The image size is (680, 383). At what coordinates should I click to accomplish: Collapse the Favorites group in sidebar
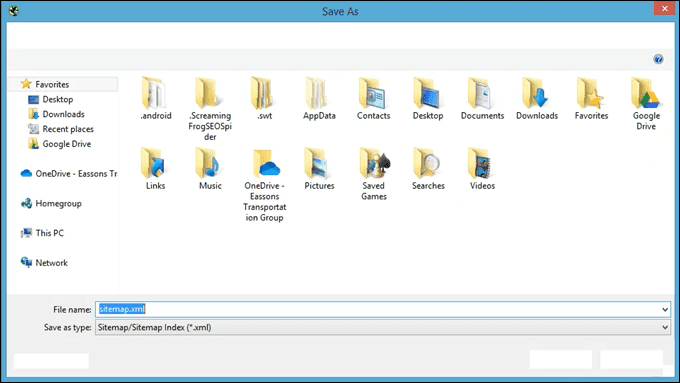pos(63,84)
